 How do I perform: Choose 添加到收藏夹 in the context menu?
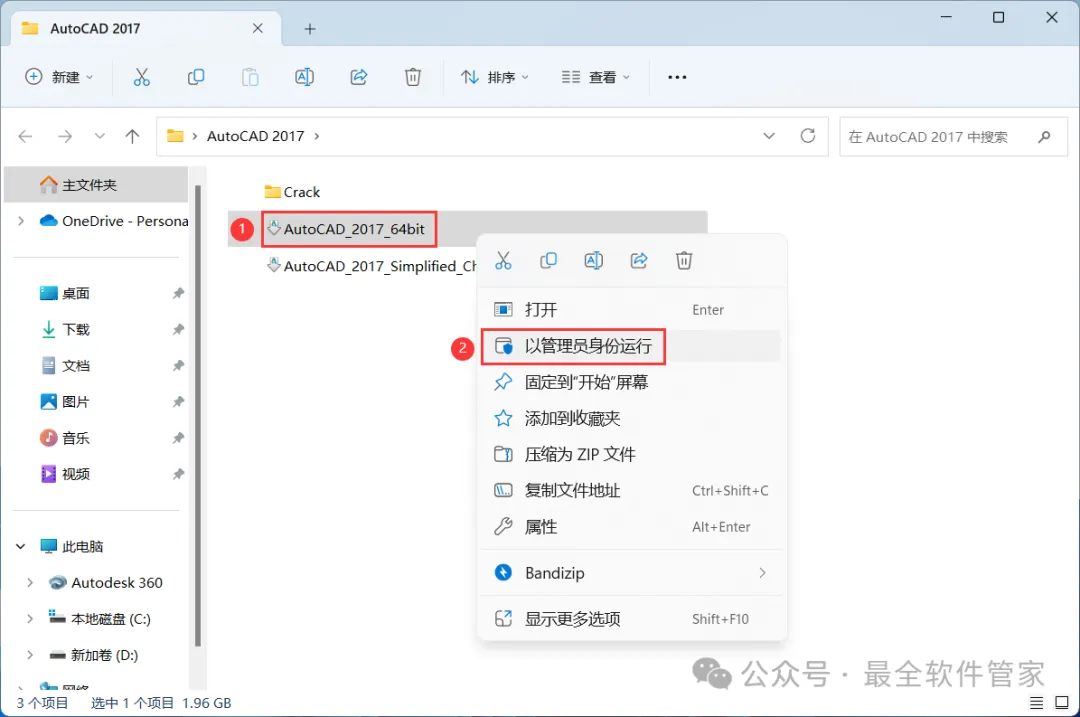click(632, 418)
